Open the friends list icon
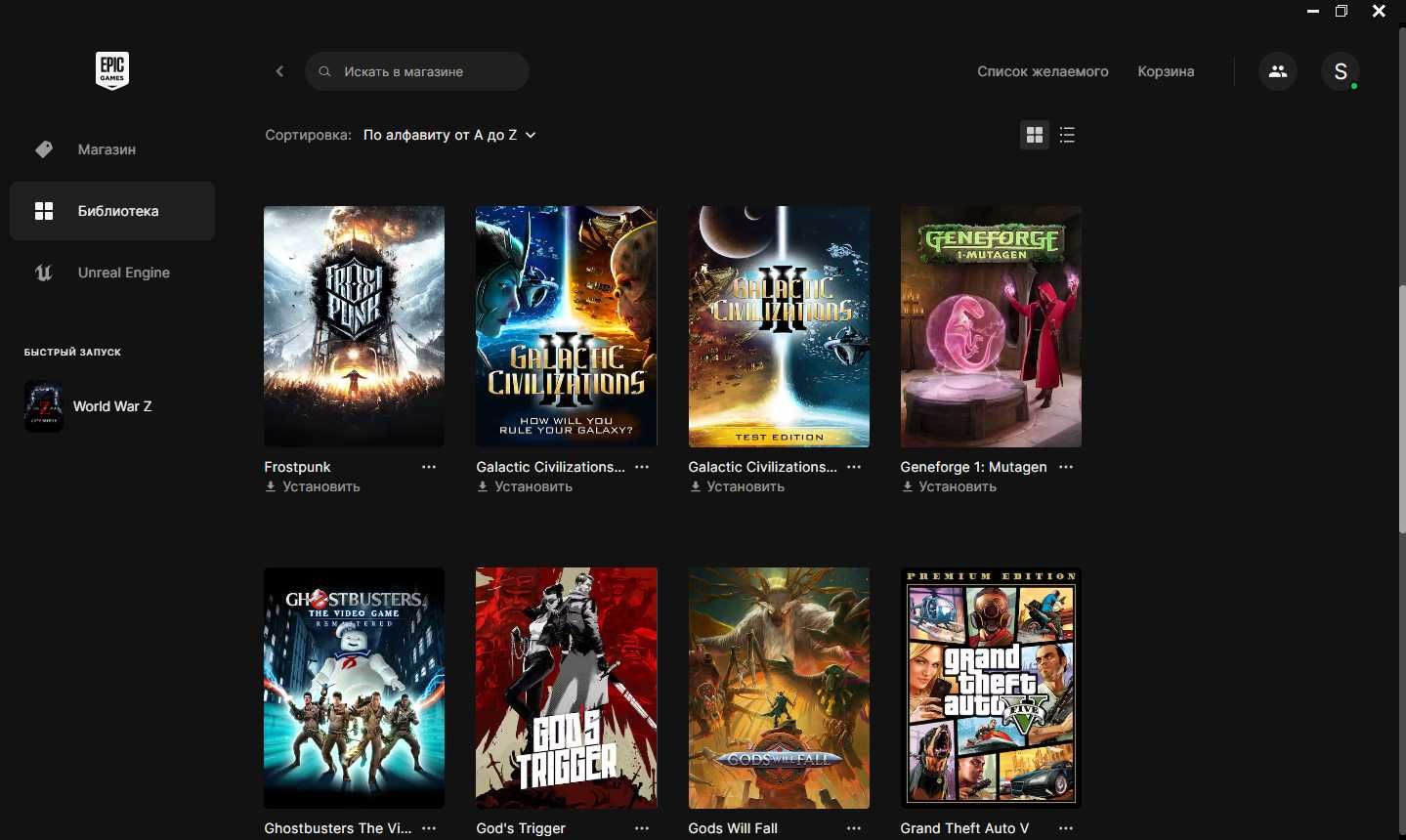Viewport: 1406px width, 840px height. pyautogui.click(x=1278, y=71)
